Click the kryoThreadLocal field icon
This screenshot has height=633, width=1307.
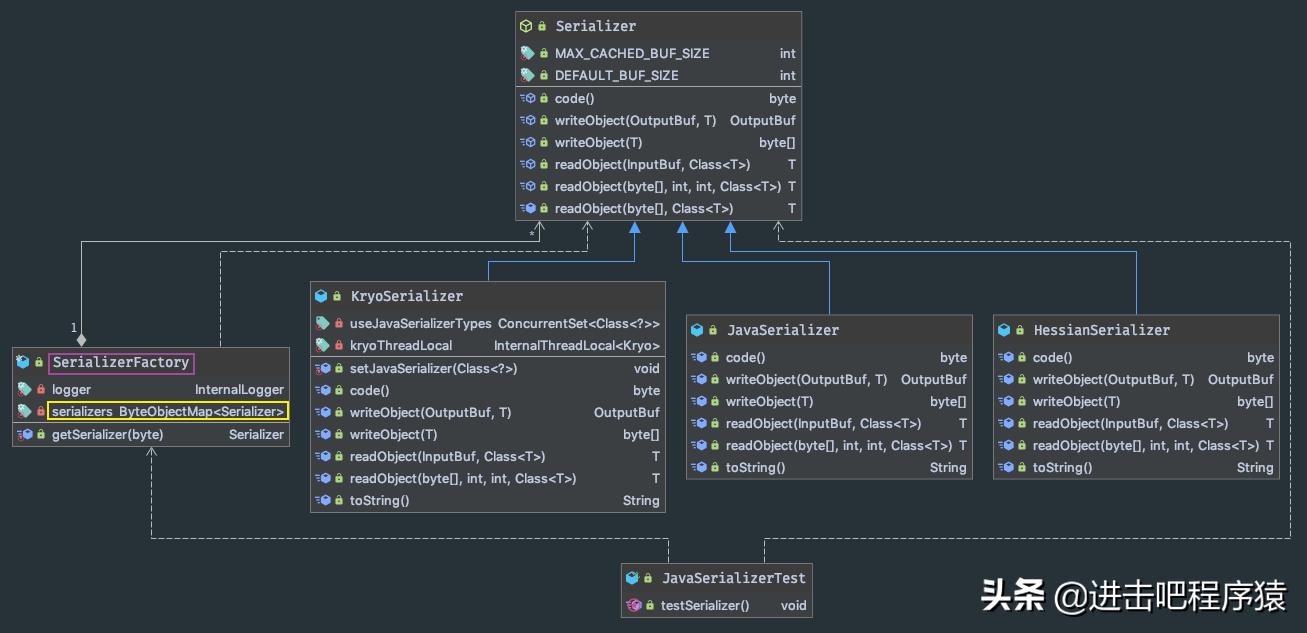(x=322, y=345)
